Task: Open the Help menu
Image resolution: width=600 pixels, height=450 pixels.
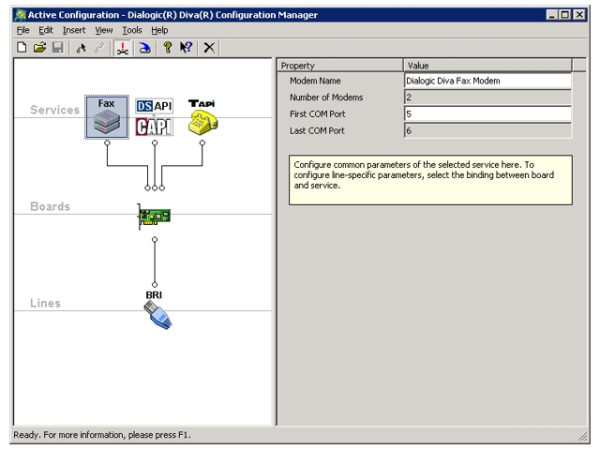Action: click(160, 30)
